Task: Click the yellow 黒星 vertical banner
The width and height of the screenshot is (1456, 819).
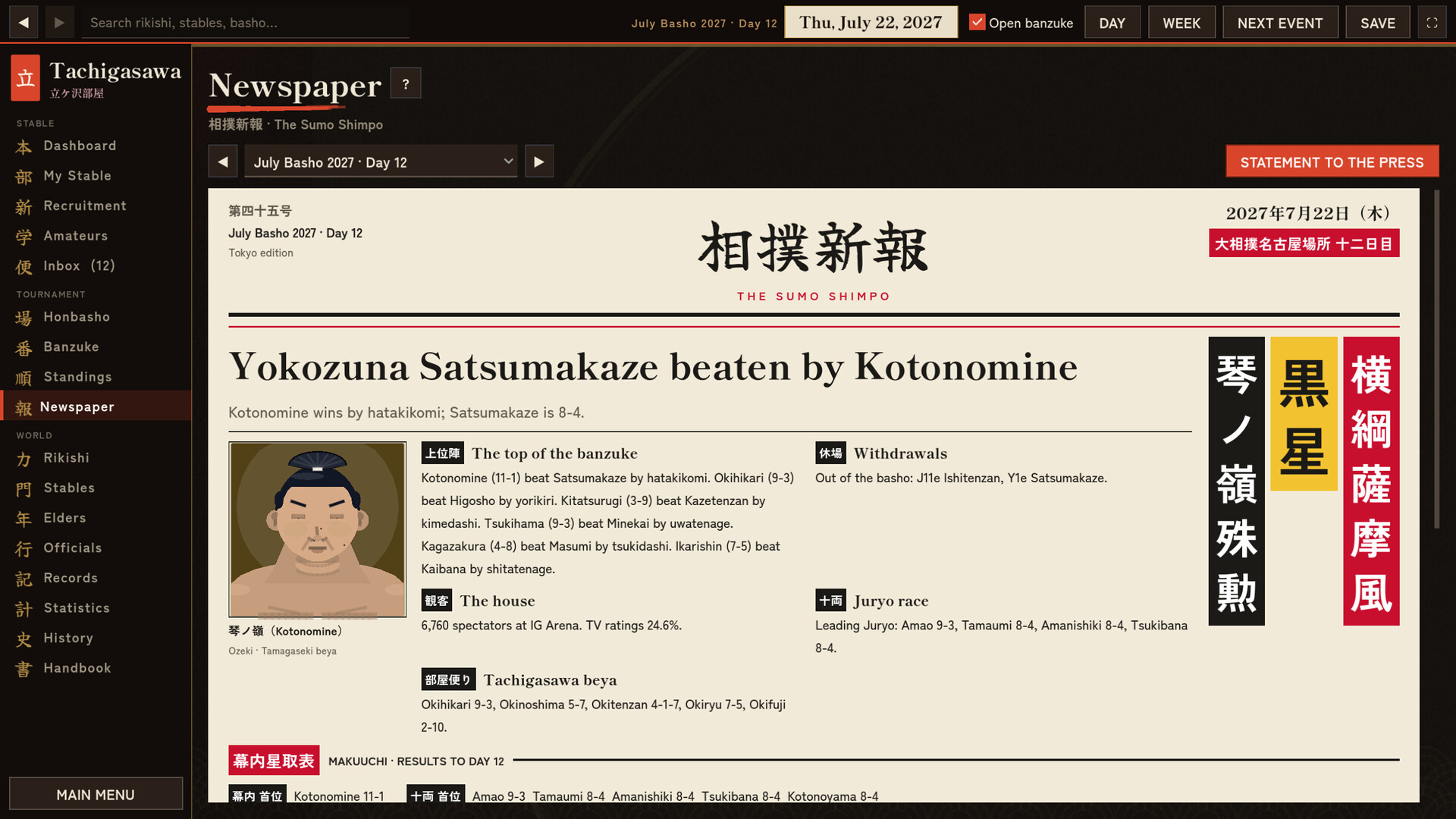Action: click(1304, 414)
